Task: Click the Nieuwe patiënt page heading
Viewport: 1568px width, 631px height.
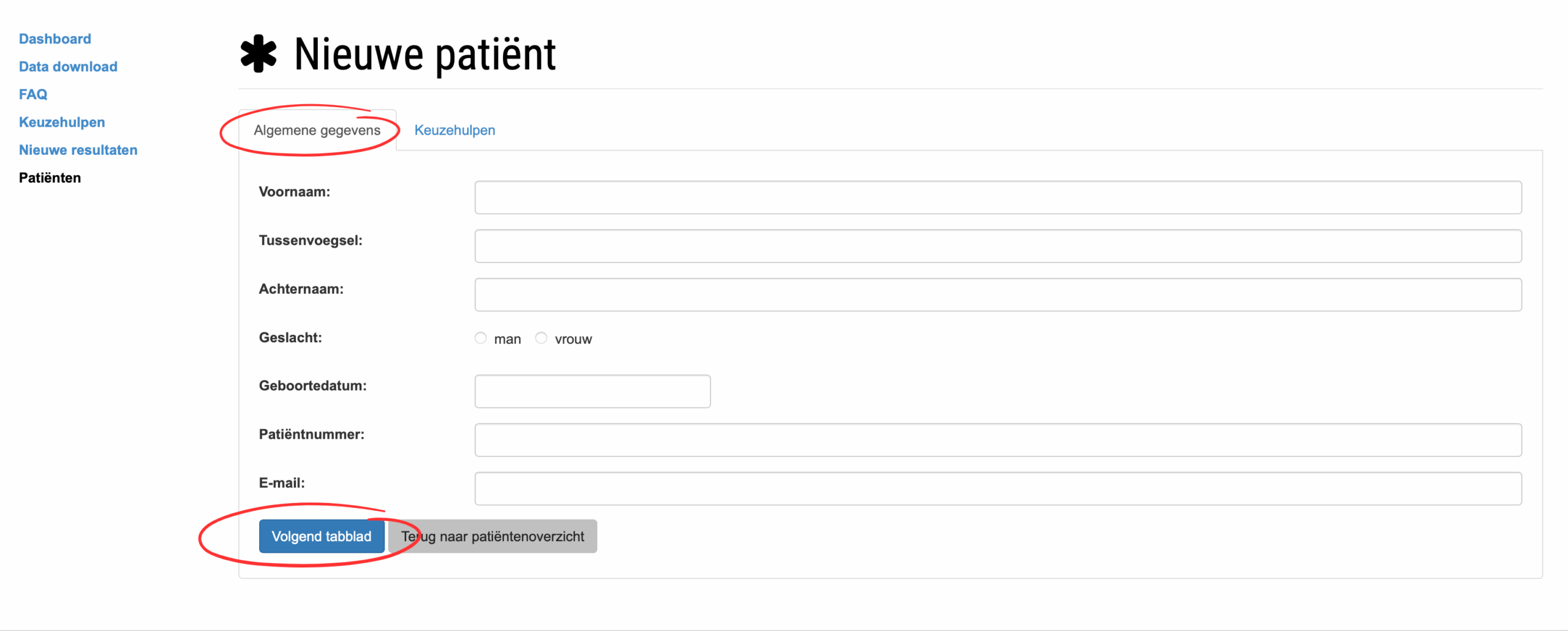Action: click(x=424, y=54)
